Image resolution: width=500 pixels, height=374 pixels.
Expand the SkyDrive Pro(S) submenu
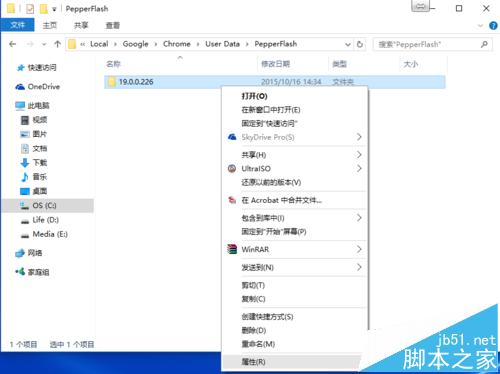point(295,137)
